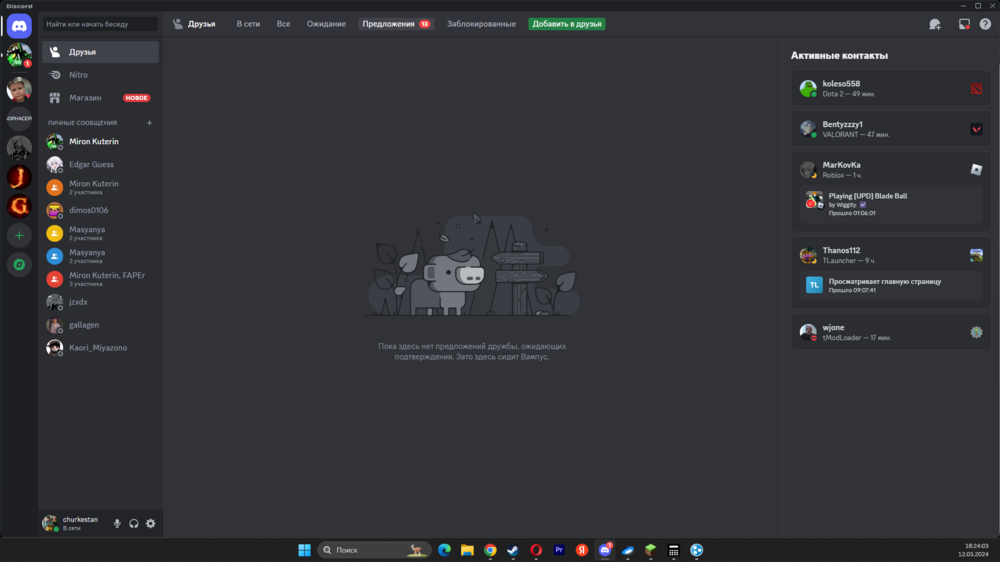This screenshot has width=1000, height=562.
Task: Open user settings gear
Action: (x=151, y=524)
